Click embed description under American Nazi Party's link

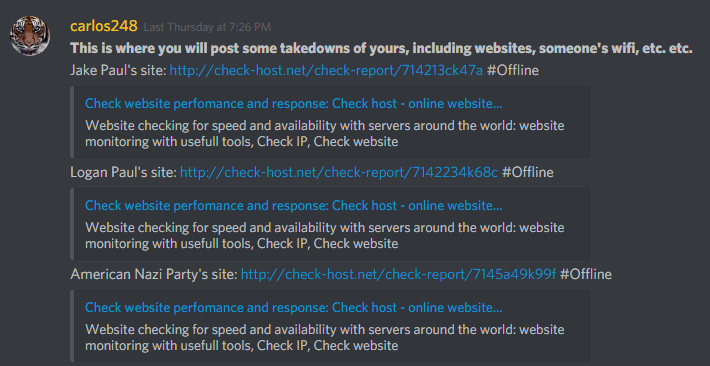click(325, 337)
